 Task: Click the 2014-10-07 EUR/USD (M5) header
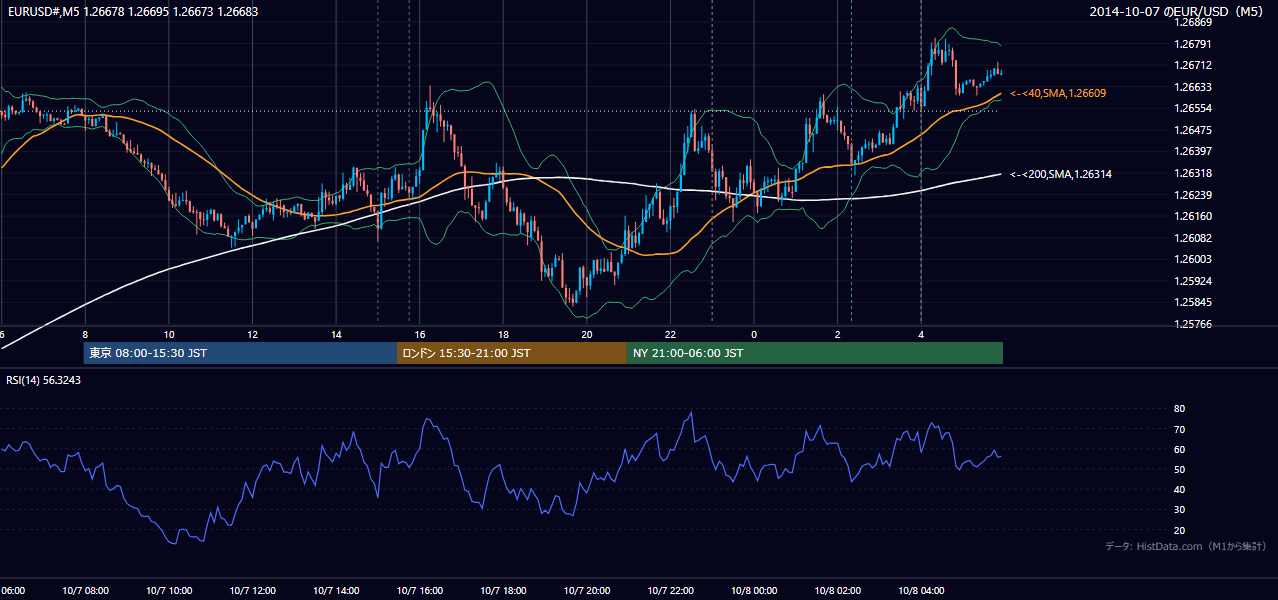(1178, 12)
